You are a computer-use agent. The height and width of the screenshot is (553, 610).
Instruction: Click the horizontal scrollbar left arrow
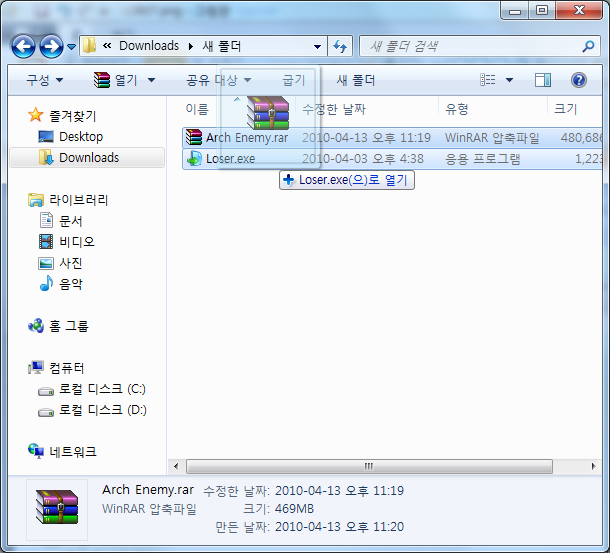click(x=176, y=466)
